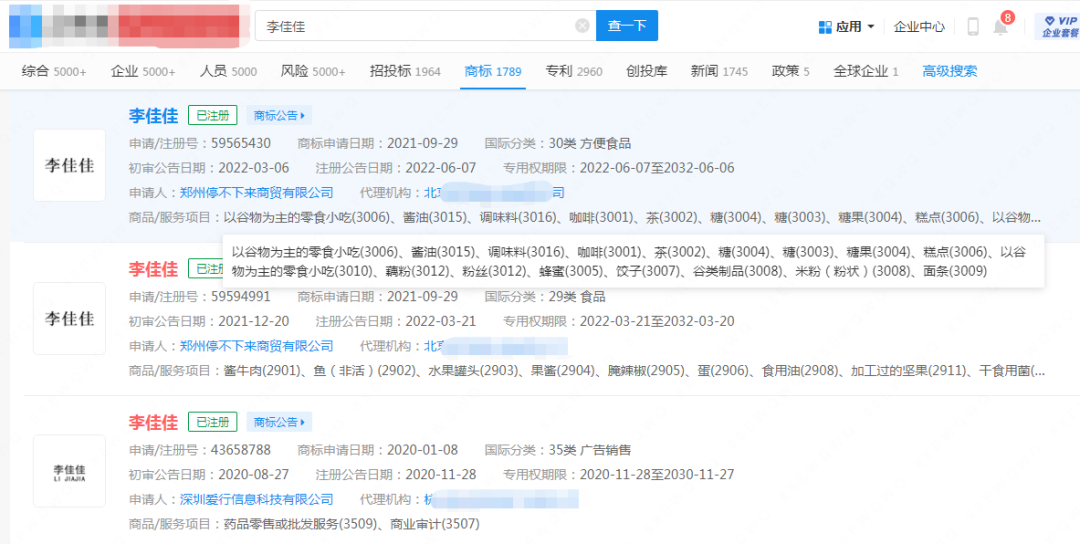Select the 商标 tab
Viewport: 1080px width, 544px height.
[493, 71]
